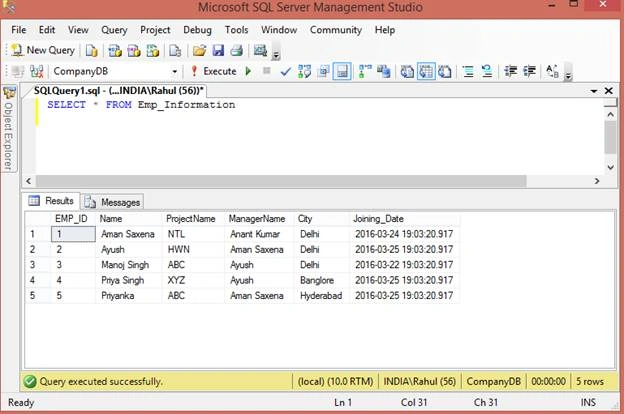The image size is (624, 414).
Task: Click the New Query toolbar button
Action: pyautogui.click(x=43, y=50)
